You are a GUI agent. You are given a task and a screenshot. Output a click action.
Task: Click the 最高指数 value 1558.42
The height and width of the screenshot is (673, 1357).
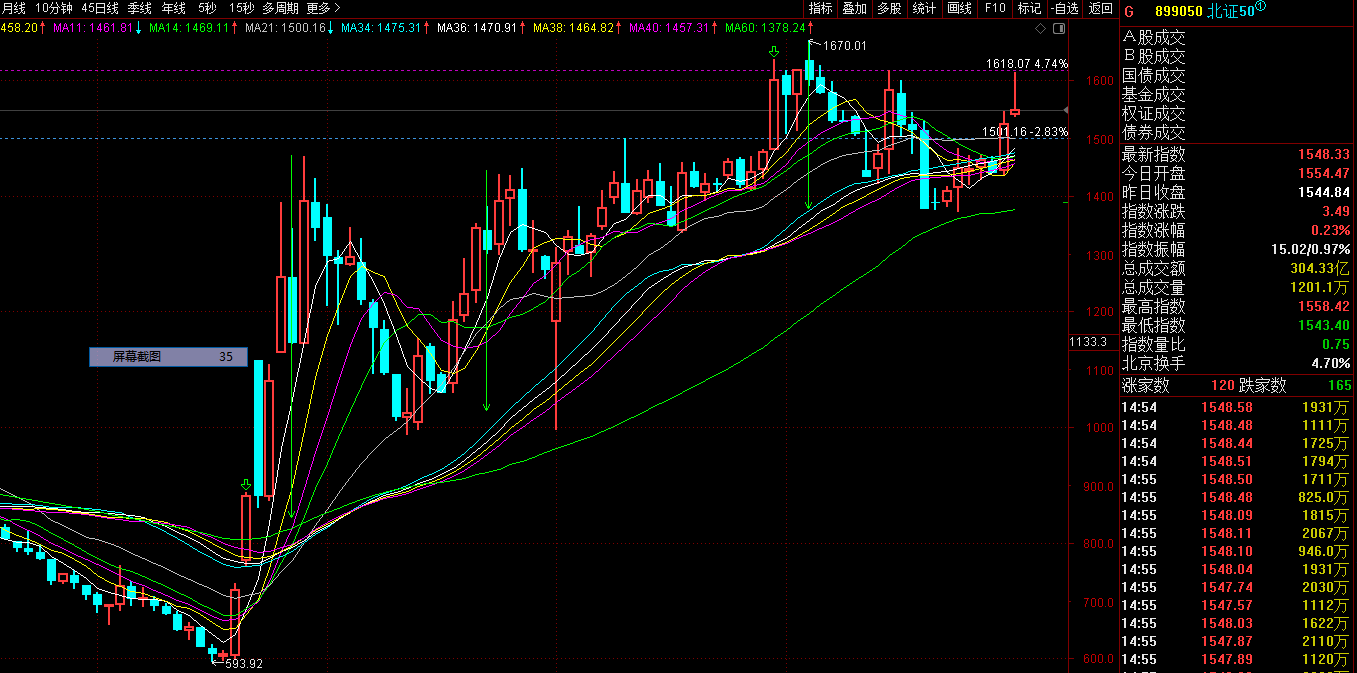[1324, 307]
